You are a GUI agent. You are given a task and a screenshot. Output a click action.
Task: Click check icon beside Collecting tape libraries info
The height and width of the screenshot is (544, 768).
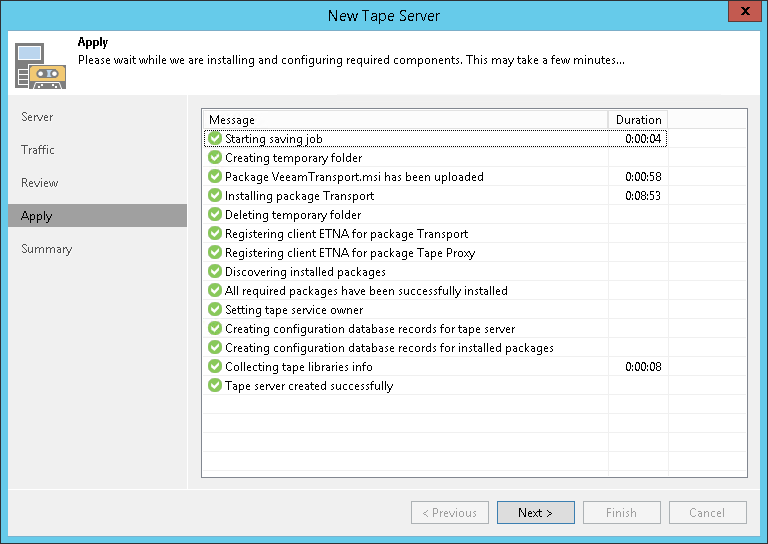click(x=214, y=367)
